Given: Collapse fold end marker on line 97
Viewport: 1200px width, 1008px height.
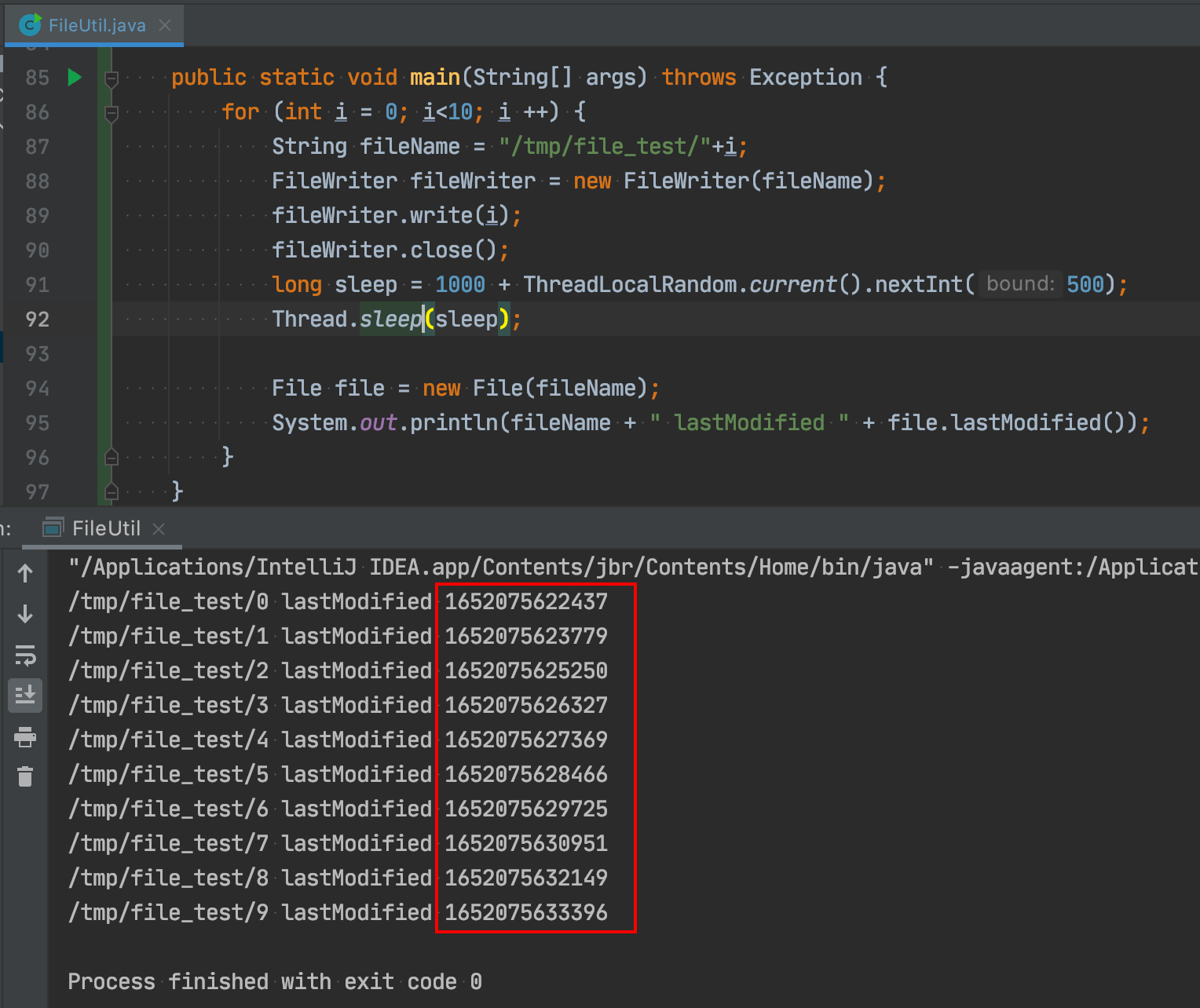Looking at the screenshot, I should (112, 491).
